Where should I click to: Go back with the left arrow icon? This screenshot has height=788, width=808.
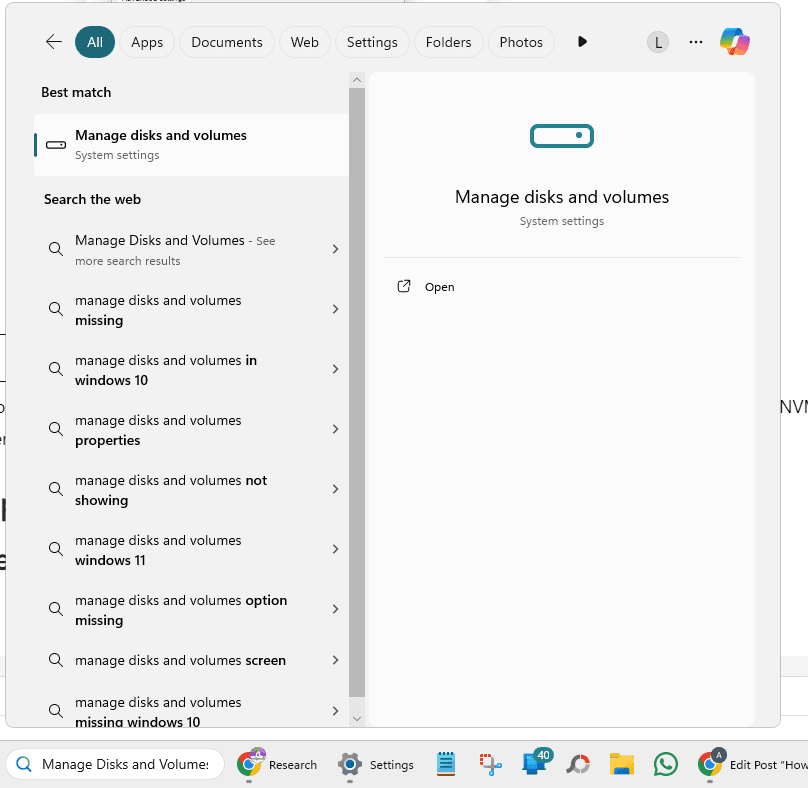pos(54,42)
